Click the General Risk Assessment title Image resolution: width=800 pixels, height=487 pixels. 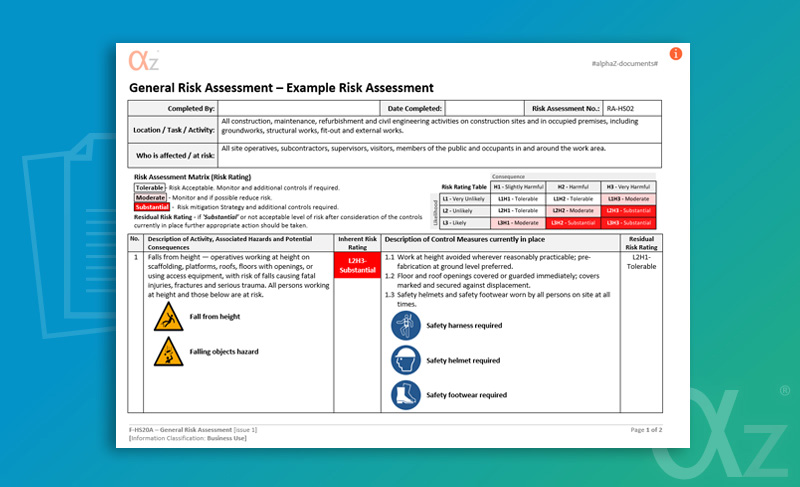click(x=281, y=88)
